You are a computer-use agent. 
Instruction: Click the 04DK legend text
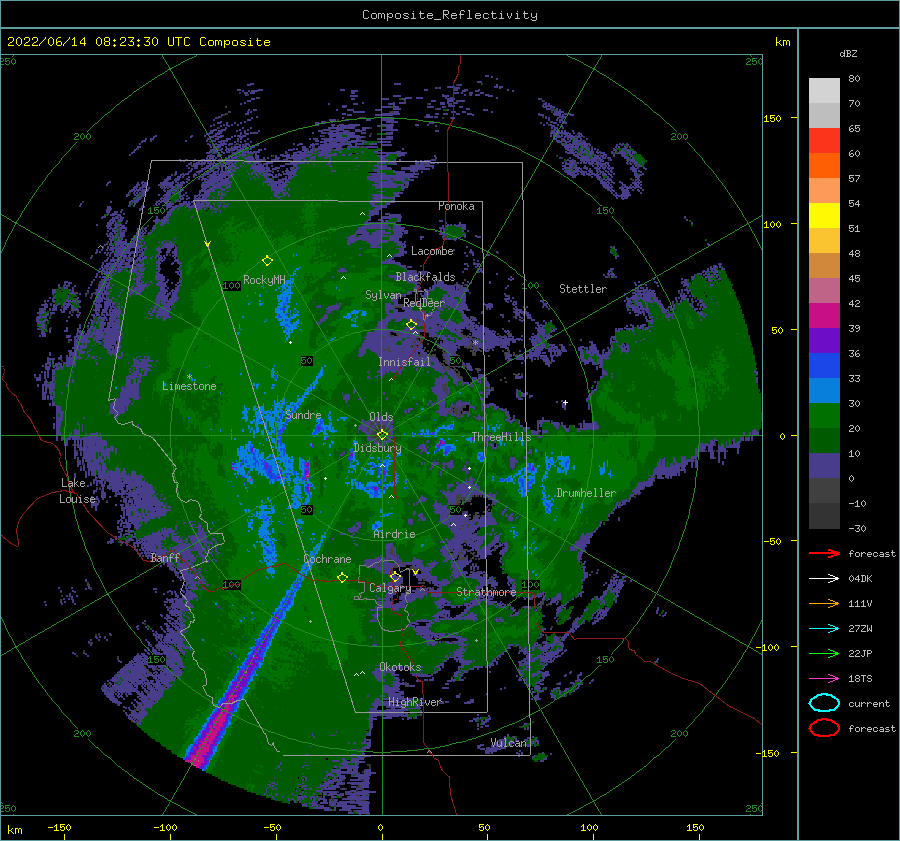pyautogui.click(x=860, y=579)
